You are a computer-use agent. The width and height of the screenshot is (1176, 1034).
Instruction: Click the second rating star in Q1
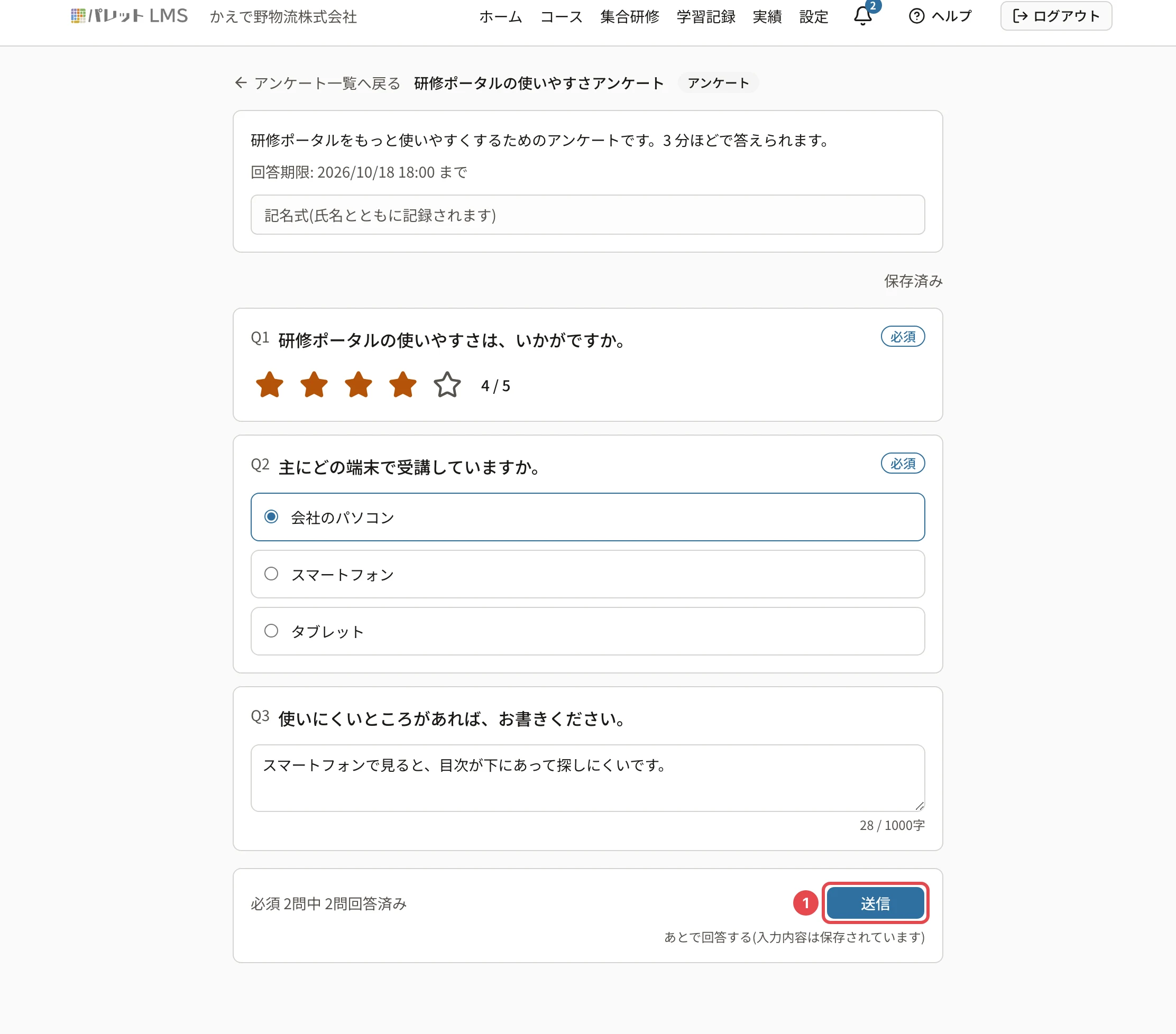tap(314, 385)
